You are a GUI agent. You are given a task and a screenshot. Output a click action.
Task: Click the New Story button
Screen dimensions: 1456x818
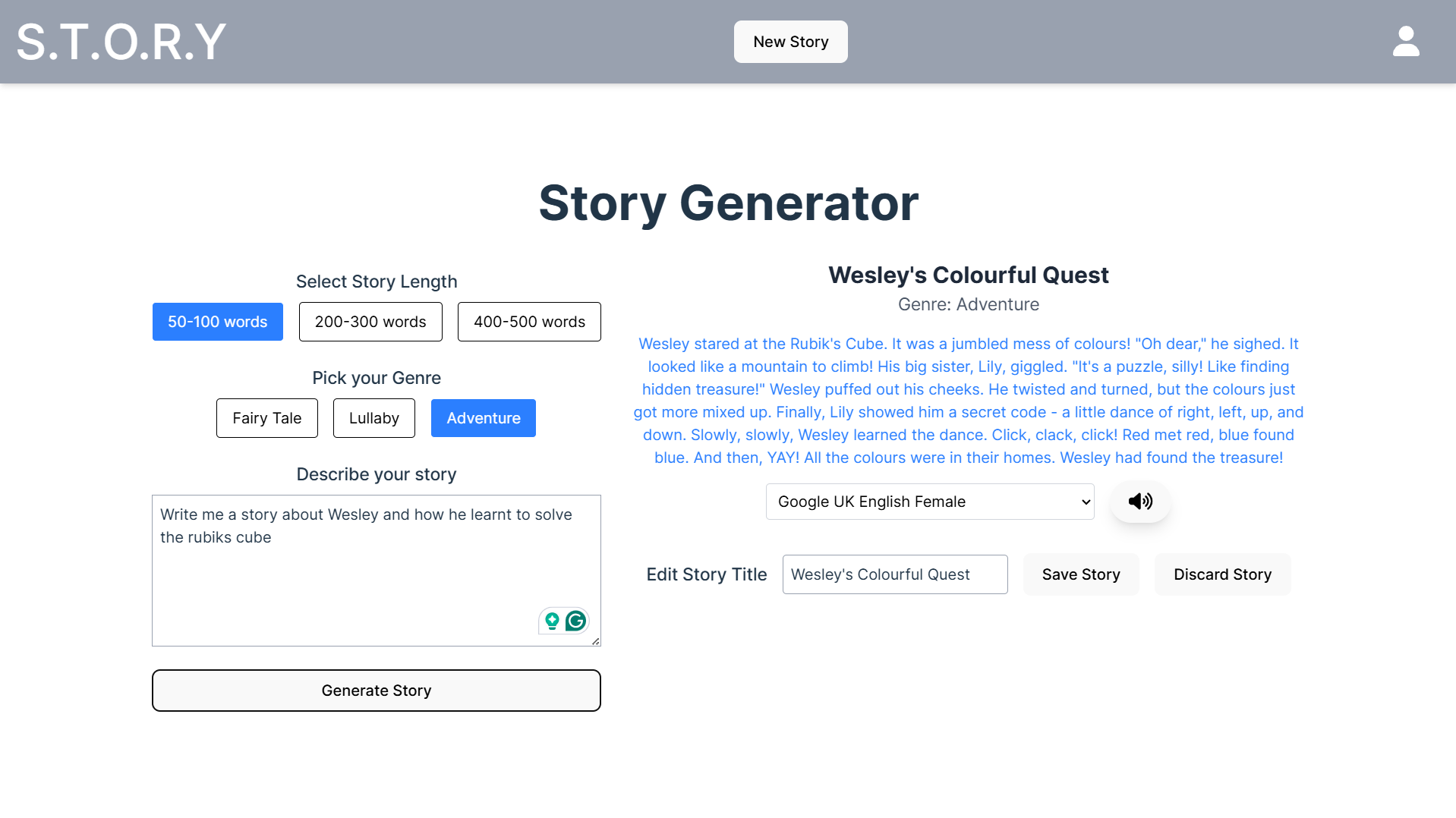[x=790, y=42]
